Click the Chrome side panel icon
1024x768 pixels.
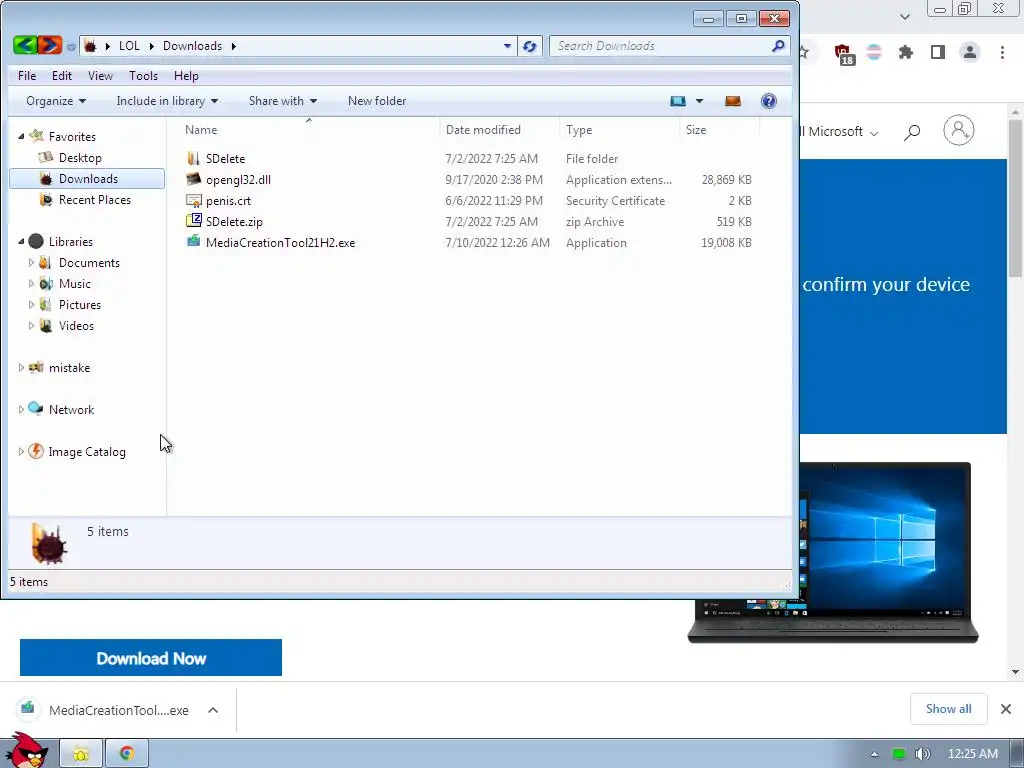(x=938, y=52)
